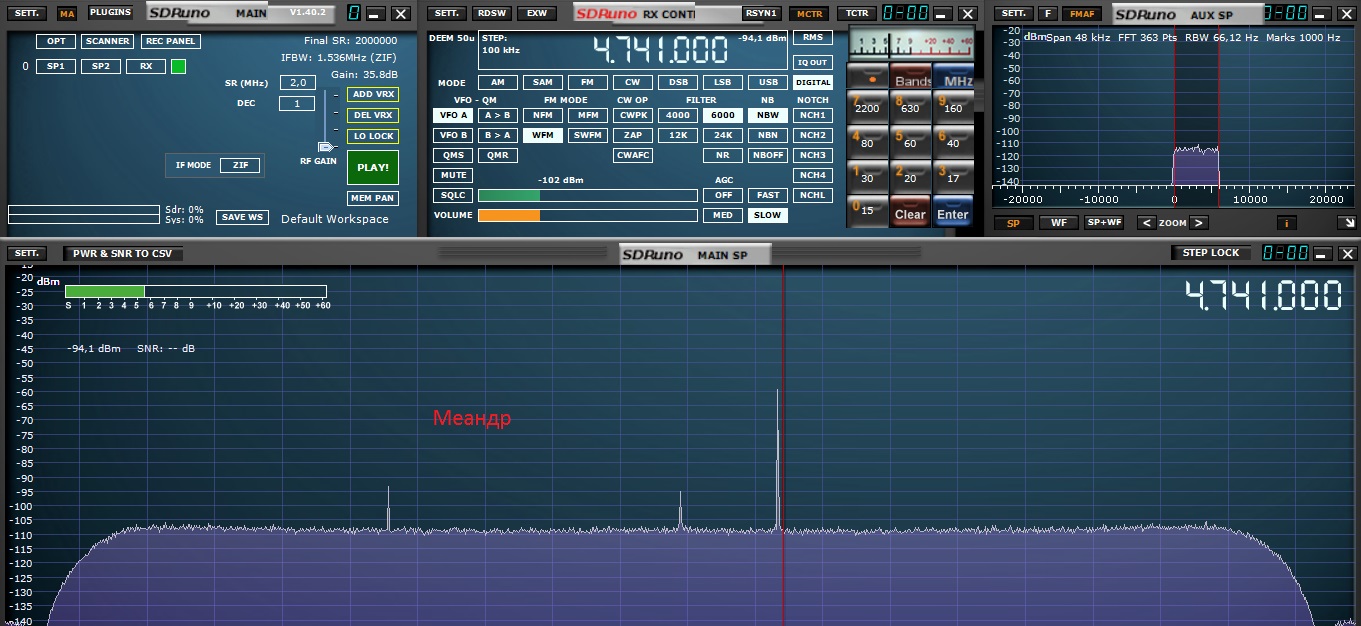Screen dimensions: 1361x626
Task: Select the Bands keypad button
Action: pyautogui.click(x=910, y=79)
